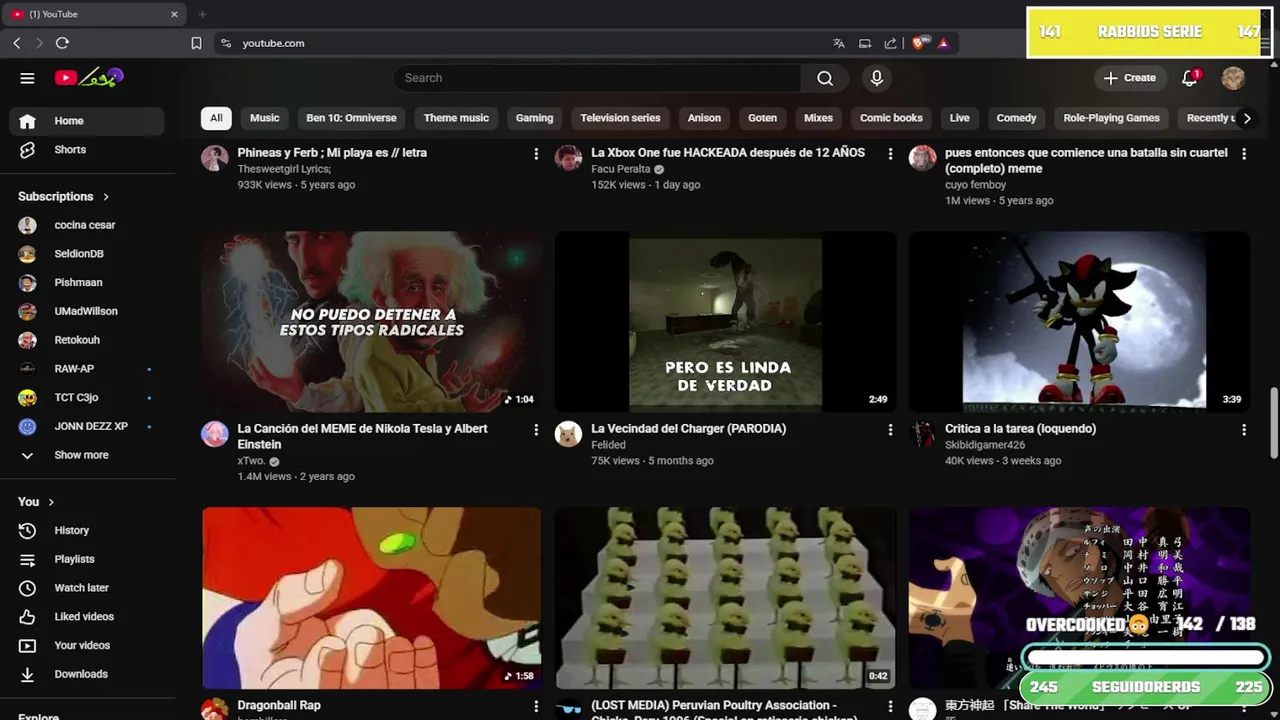Open cocina cesar subscription
Viewport: 1280px width, 720px height.
click(x=87, y=226)
